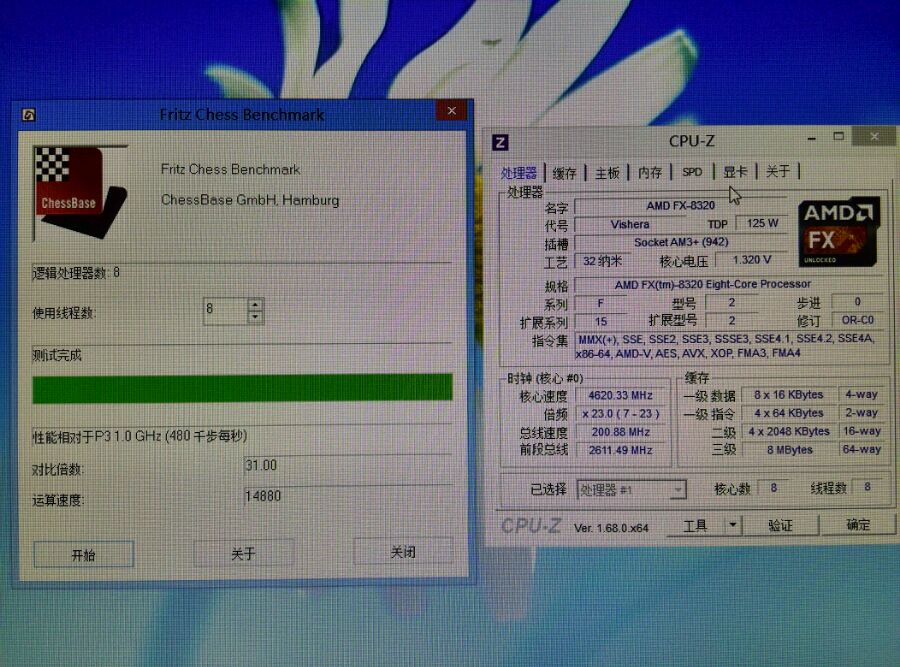Viewport: 900px width, 667px height.
Task: Click the 关闭 button in Fritz benchmark
Action: click(x=403, y=552)
